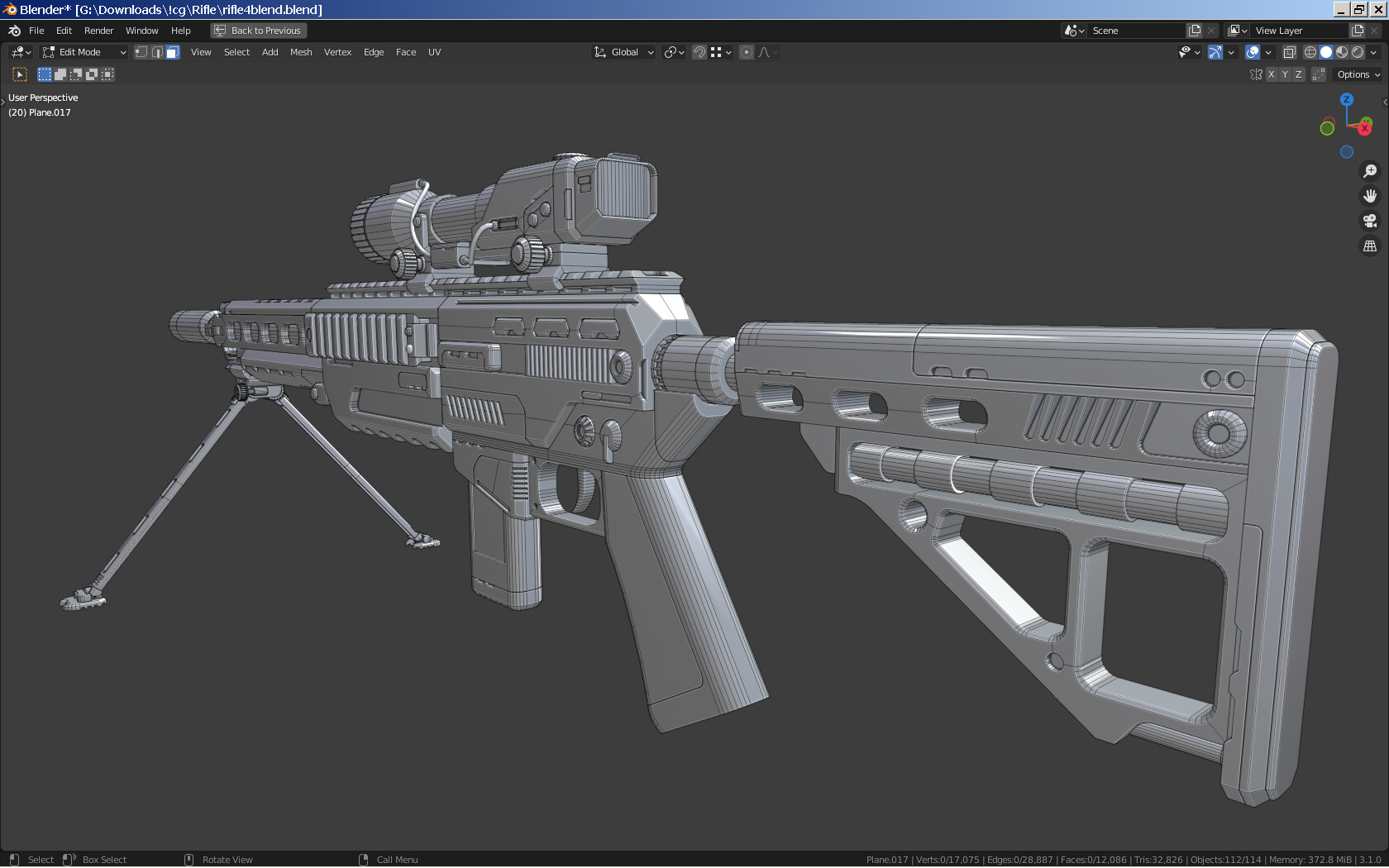Open the Mesh menu
This screenshot has height=868, width=1389.
300,51
